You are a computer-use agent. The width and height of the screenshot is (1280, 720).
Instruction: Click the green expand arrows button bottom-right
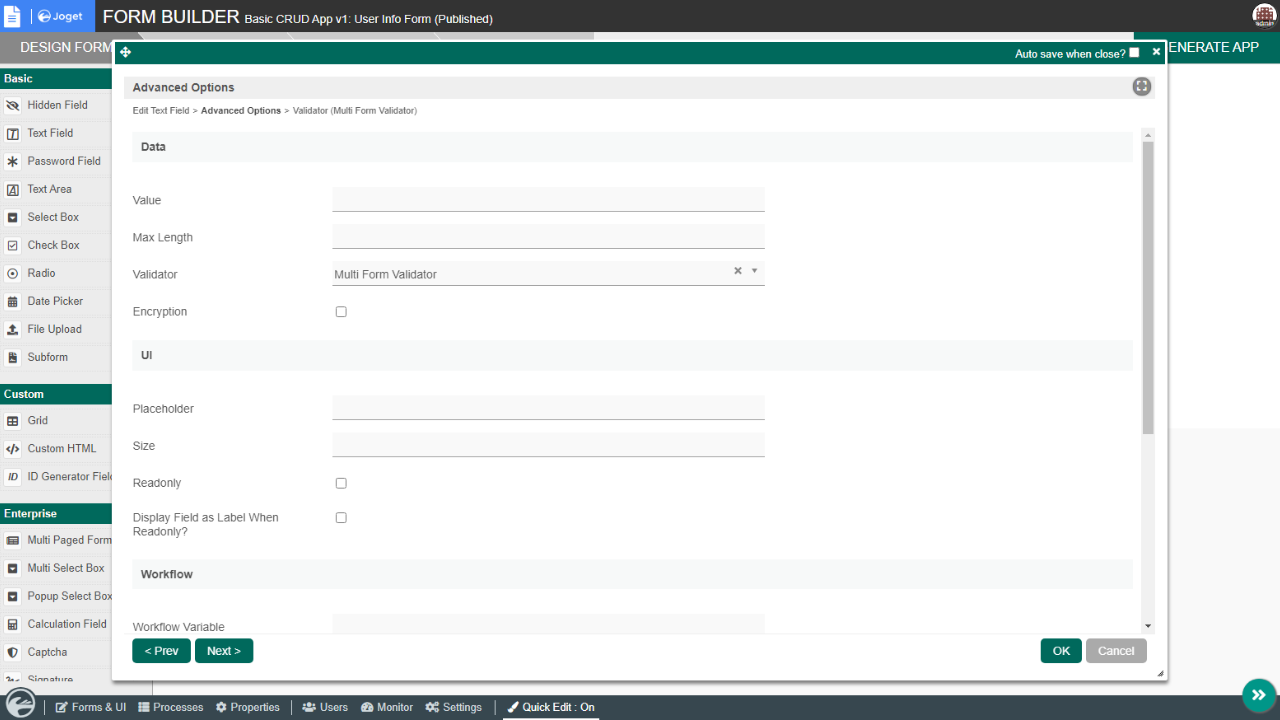click(x=1258, y=695)
